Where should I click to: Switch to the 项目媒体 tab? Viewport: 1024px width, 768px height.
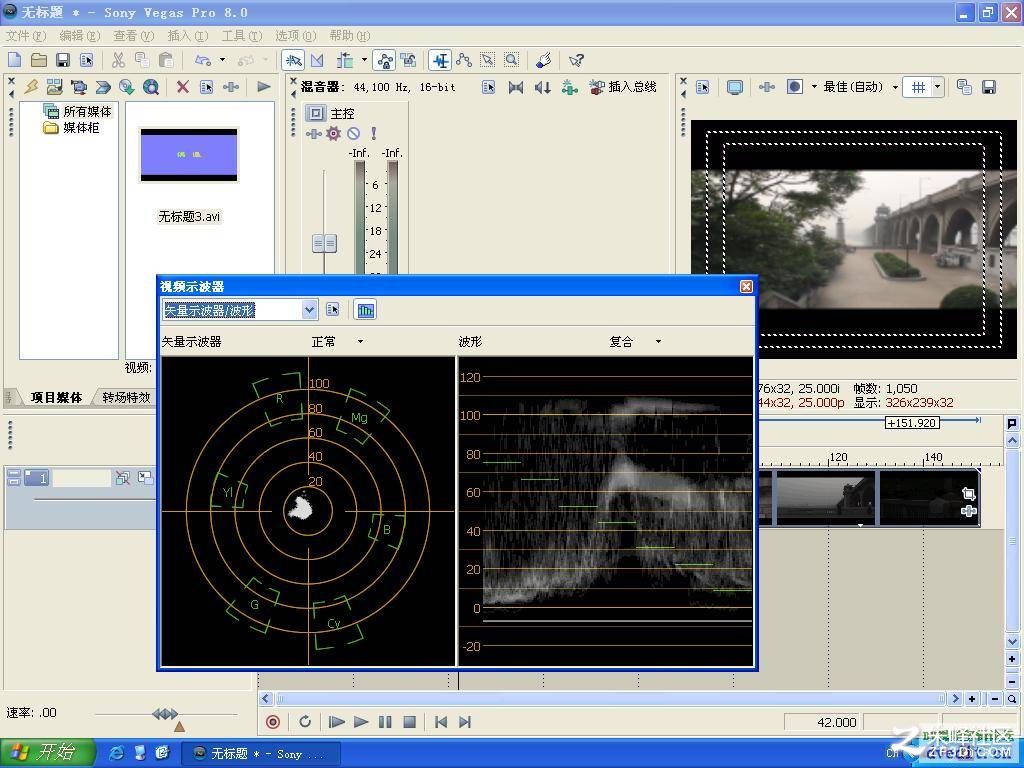[56, 397]
